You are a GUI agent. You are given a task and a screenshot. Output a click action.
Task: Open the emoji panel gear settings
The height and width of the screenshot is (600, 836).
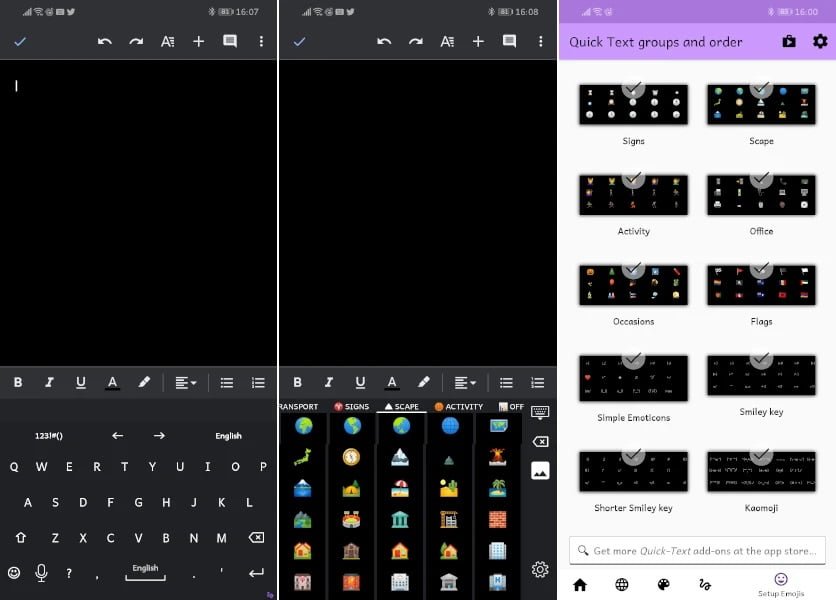tap(540, 569)
